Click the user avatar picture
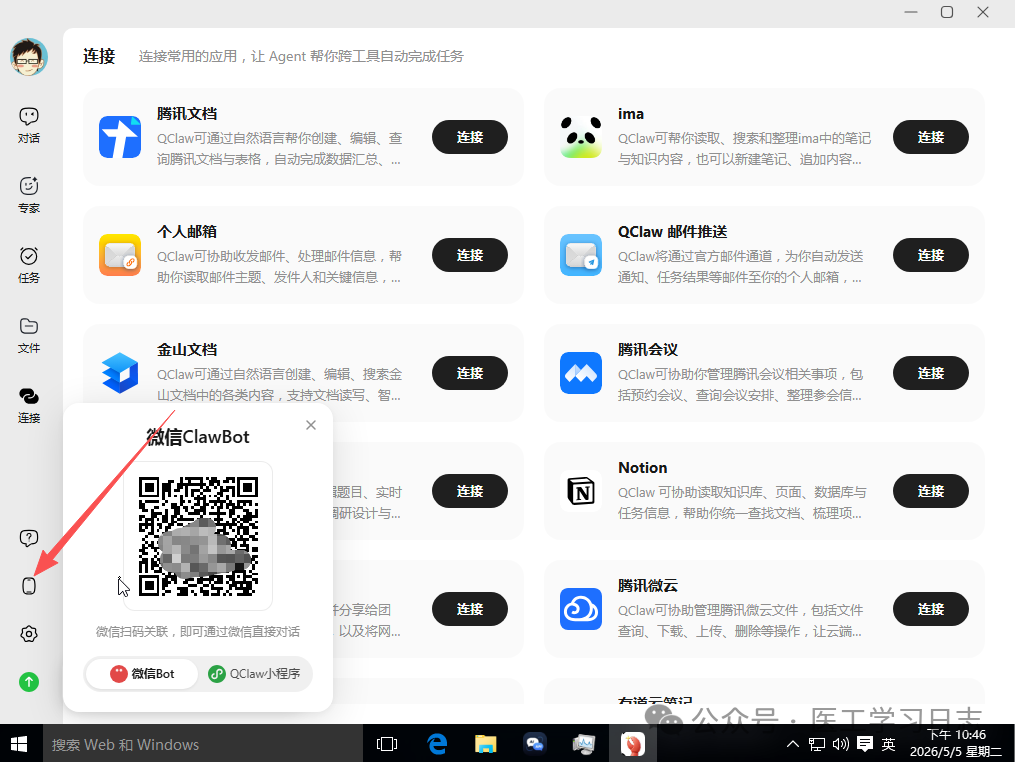The height and width of the screenshot is (762, 1015). click(x=28, y=56)
